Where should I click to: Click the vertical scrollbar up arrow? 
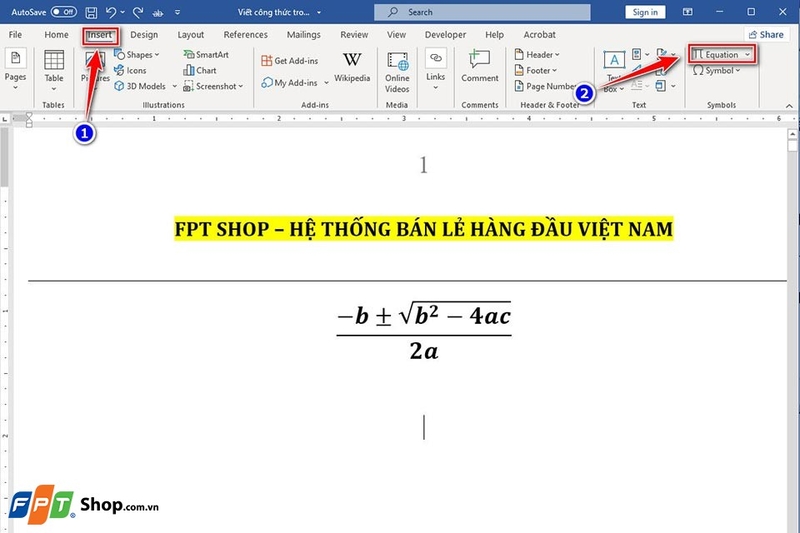[792, 134]
